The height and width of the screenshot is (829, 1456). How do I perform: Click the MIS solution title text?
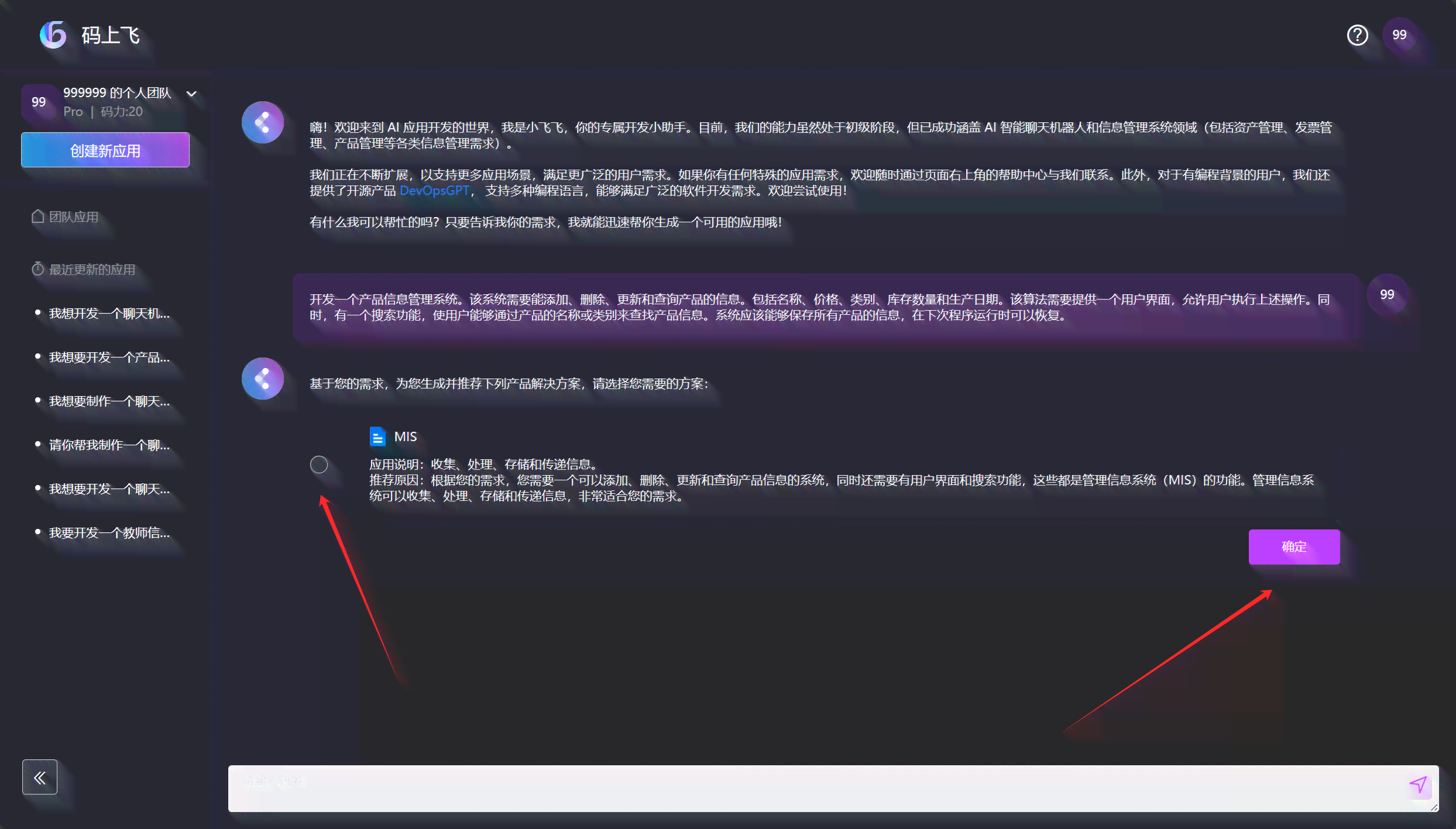(406, 437)
